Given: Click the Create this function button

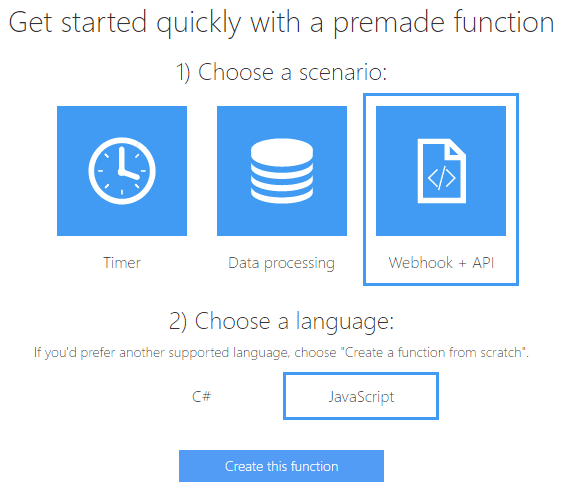Looking at the screenshot, I should tap(281, 466).
